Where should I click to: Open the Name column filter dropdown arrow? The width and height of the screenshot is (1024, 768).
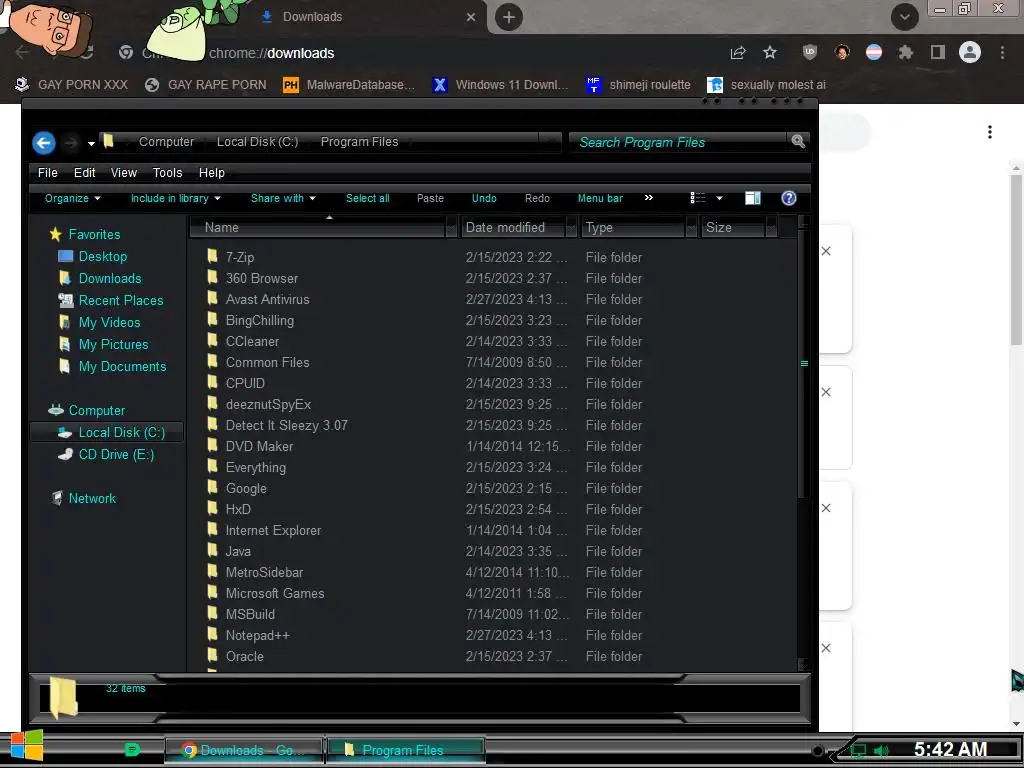(451, 227)
